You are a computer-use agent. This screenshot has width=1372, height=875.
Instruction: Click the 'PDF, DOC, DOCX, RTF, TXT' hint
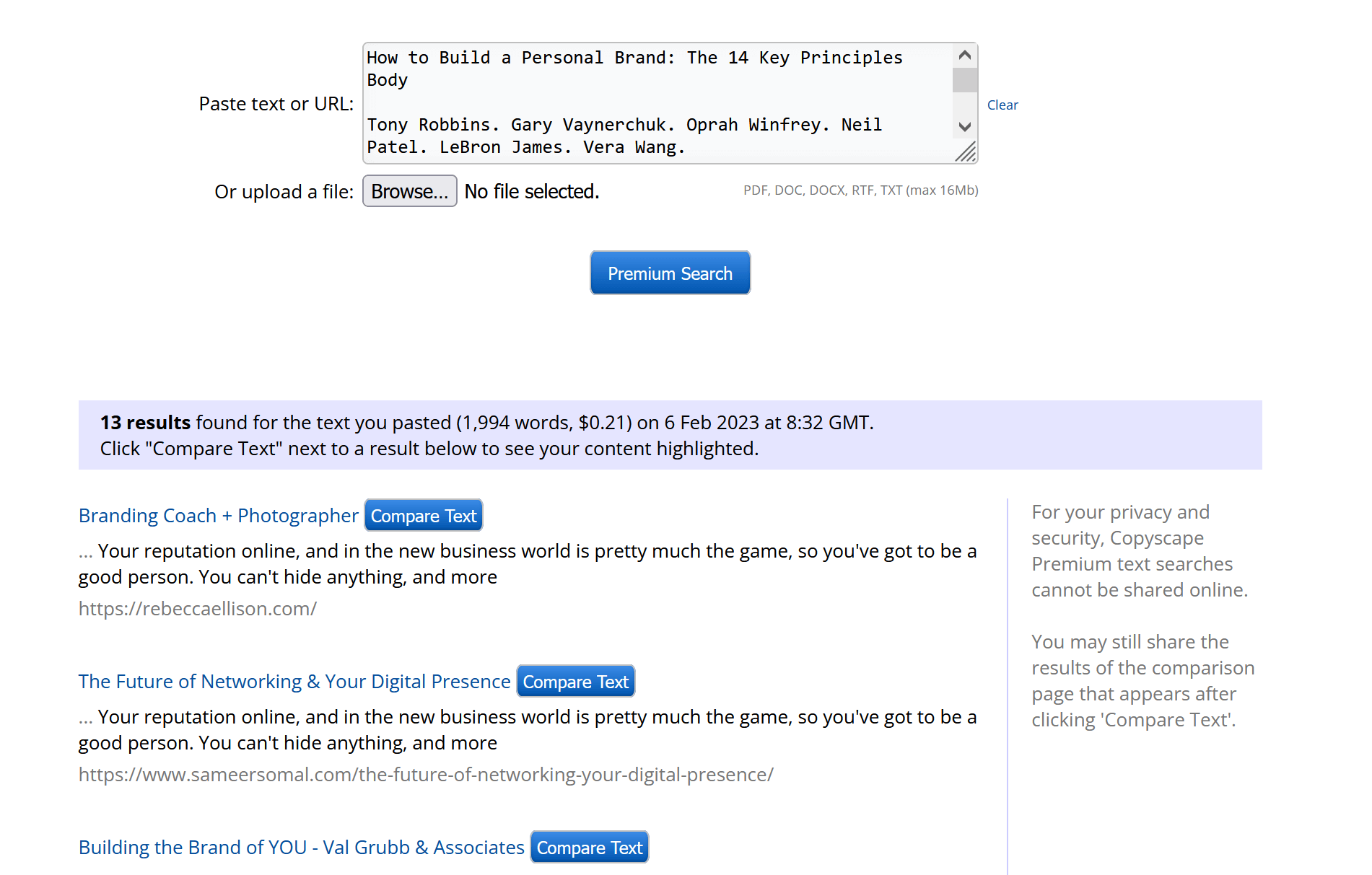861,190
